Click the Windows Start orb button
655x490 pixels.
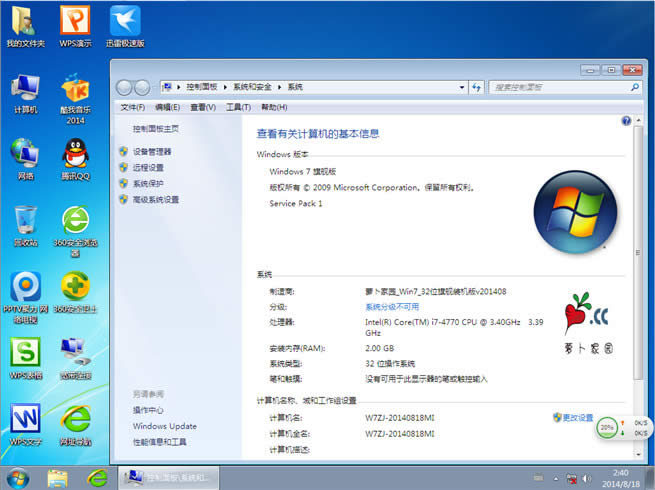click(17, 476)
